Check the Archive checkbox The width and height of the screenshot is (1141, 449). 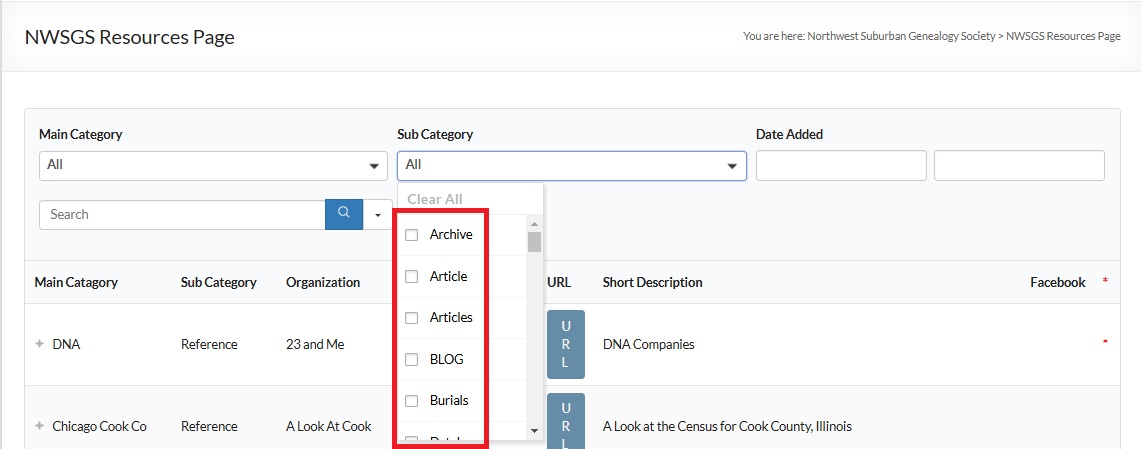(411, 235)
